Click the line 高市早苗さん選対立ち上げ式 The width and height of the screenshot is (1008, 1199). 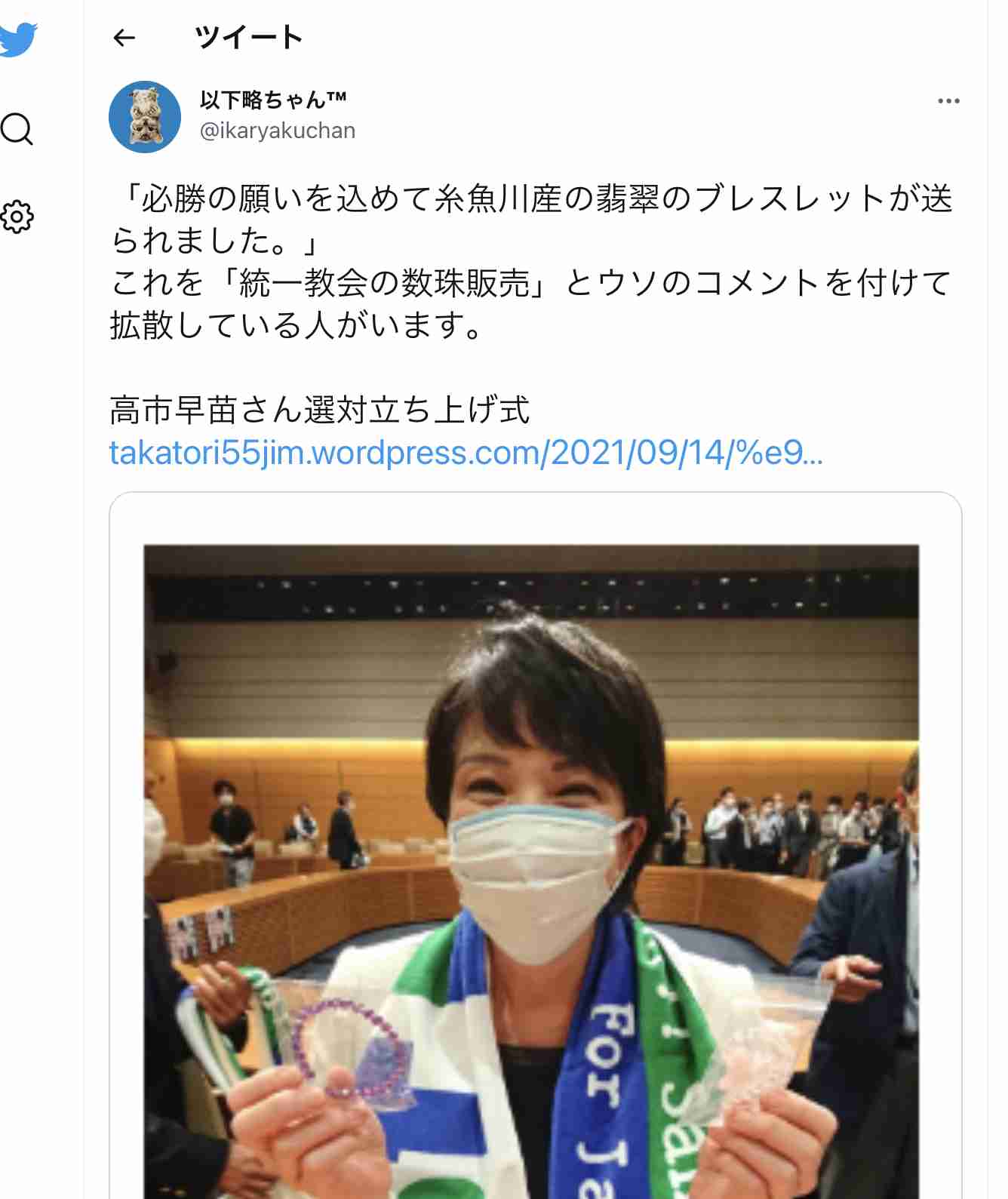320,410
